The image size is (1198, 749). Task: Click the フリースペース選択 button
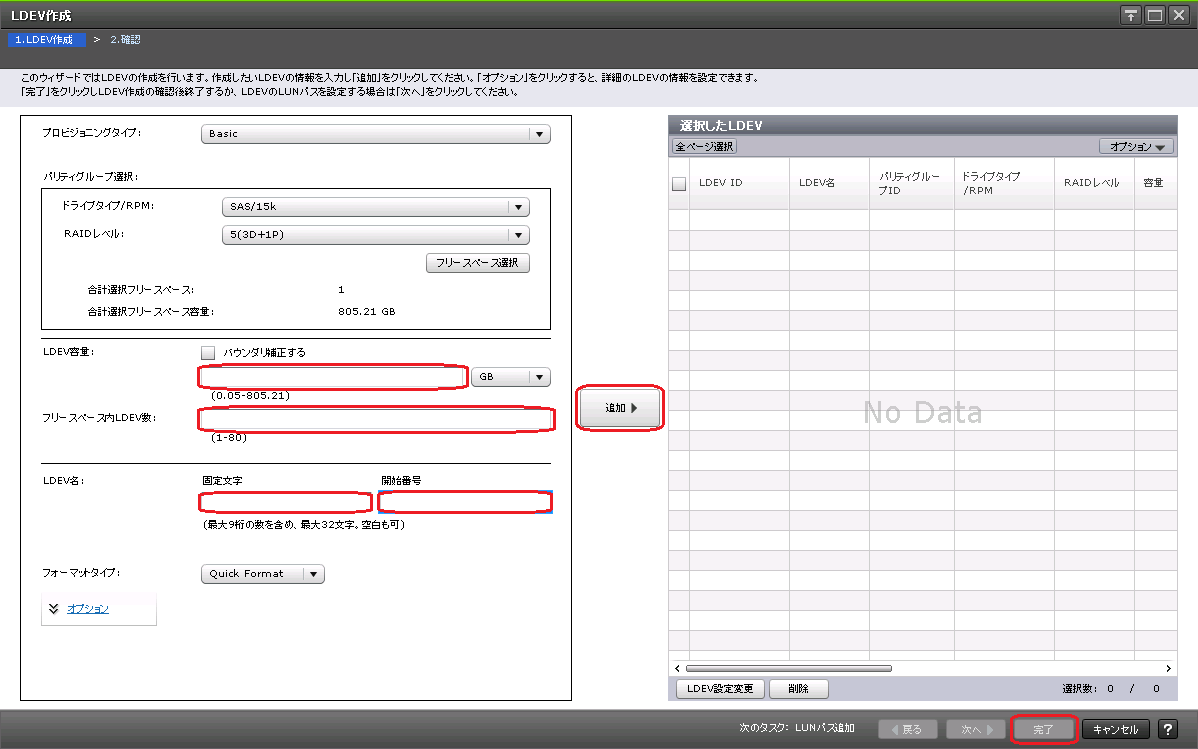pyautogui.click(x=477, y=263)
